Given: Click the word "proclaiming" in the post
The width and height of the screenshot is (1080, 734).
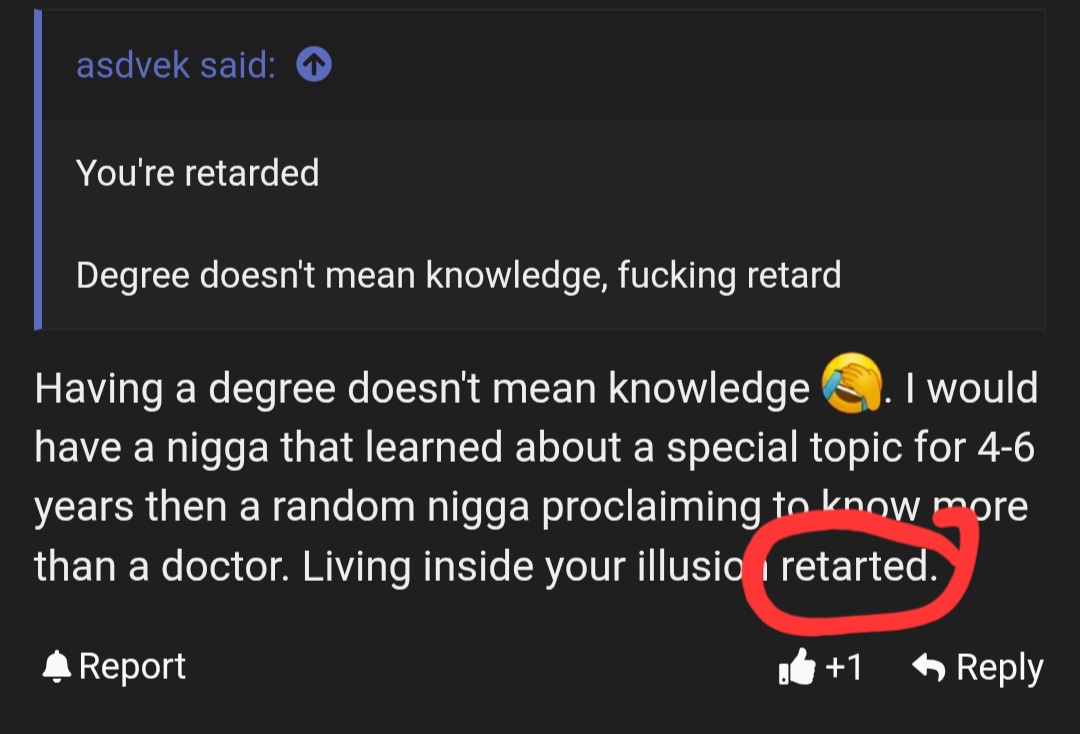Looking at the screenshot, I should click(x=651, y=508).
